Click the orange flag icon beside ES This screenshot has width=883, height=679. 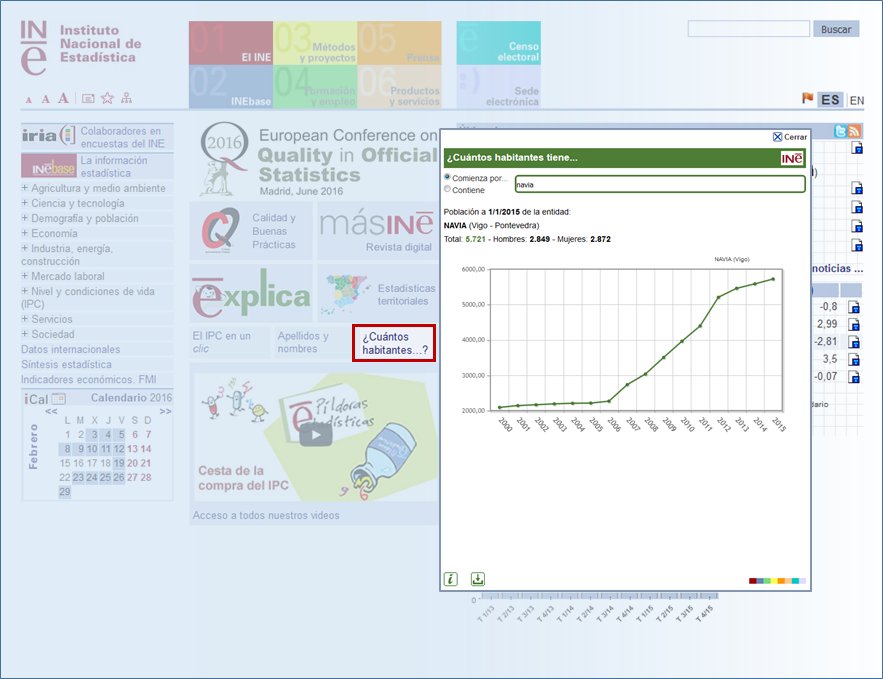pyautogui.click(x=808, y=99)
